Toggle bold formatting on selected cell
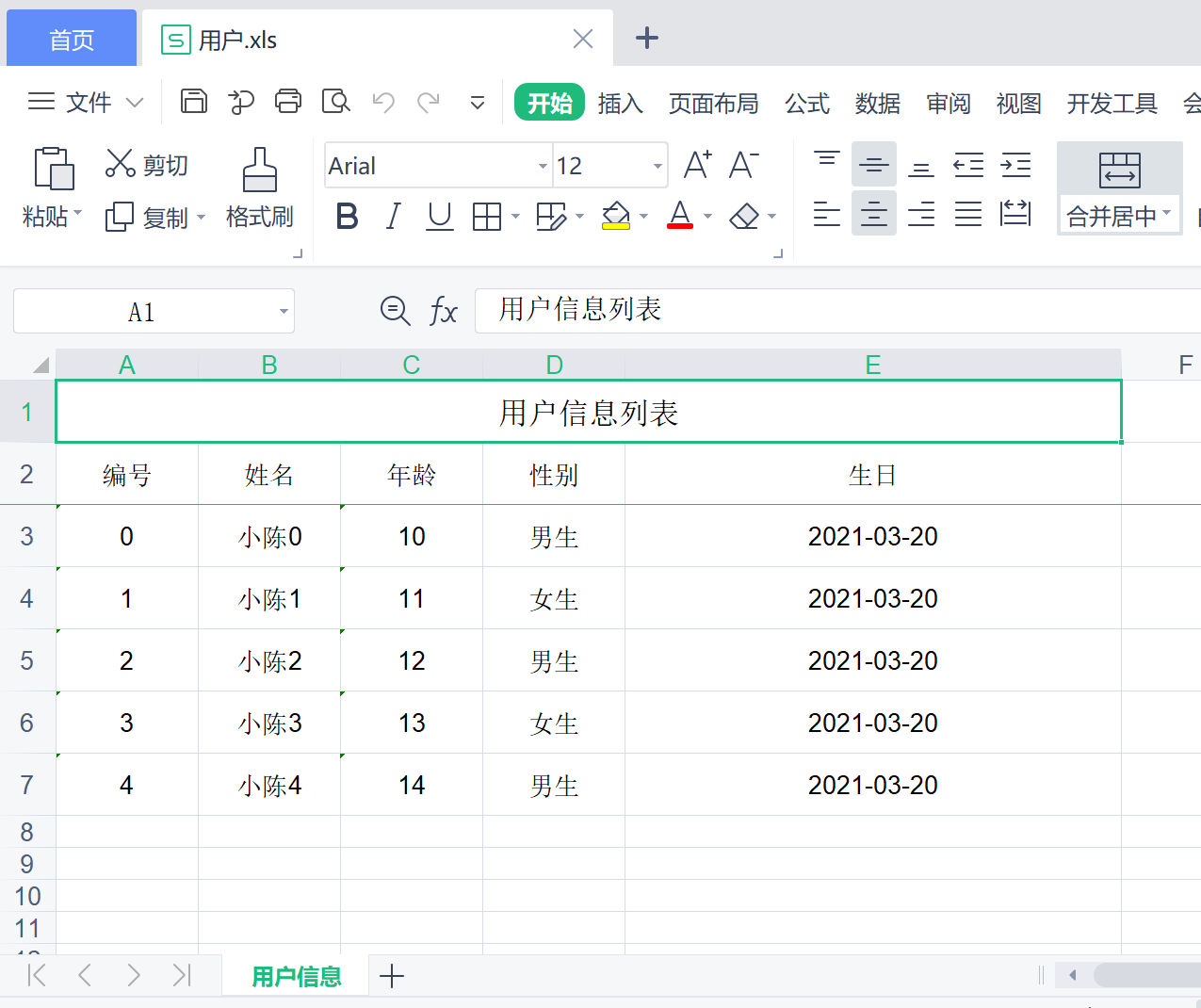The image size is (1201, 1008). 346,216
